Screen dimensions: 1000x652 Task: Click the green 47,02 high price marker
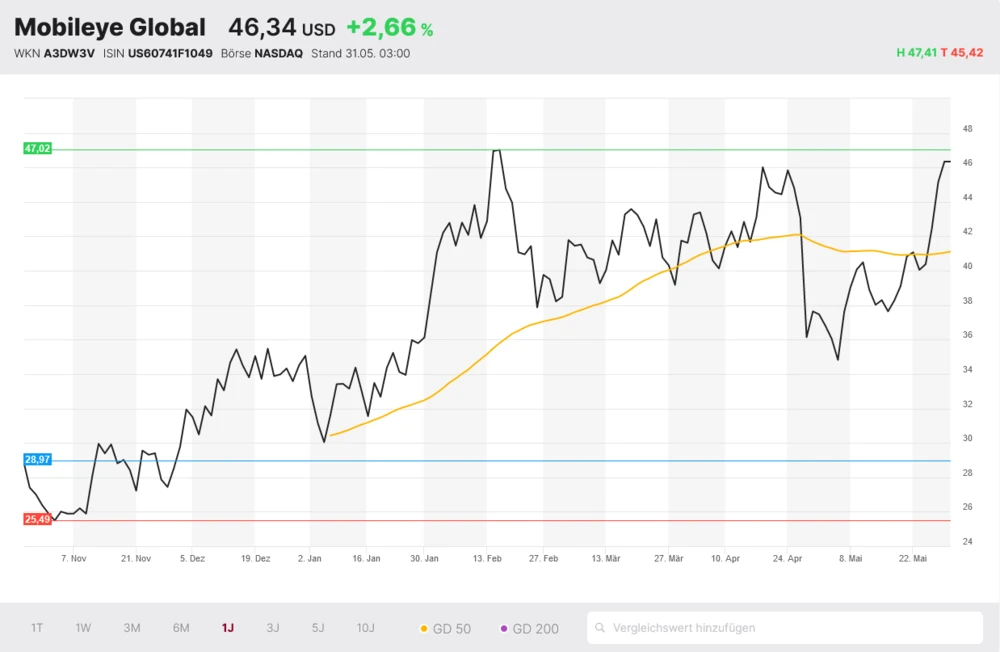click(37, 148)
